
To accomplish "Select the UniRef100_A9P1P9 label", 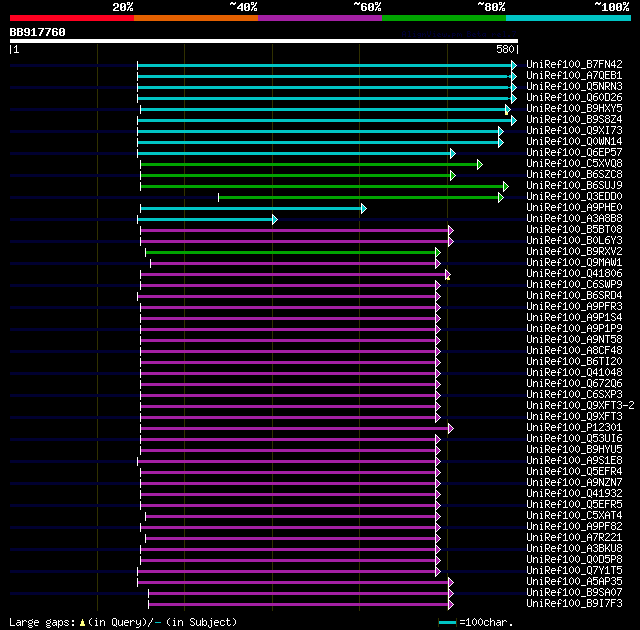I will coord(574,328).
